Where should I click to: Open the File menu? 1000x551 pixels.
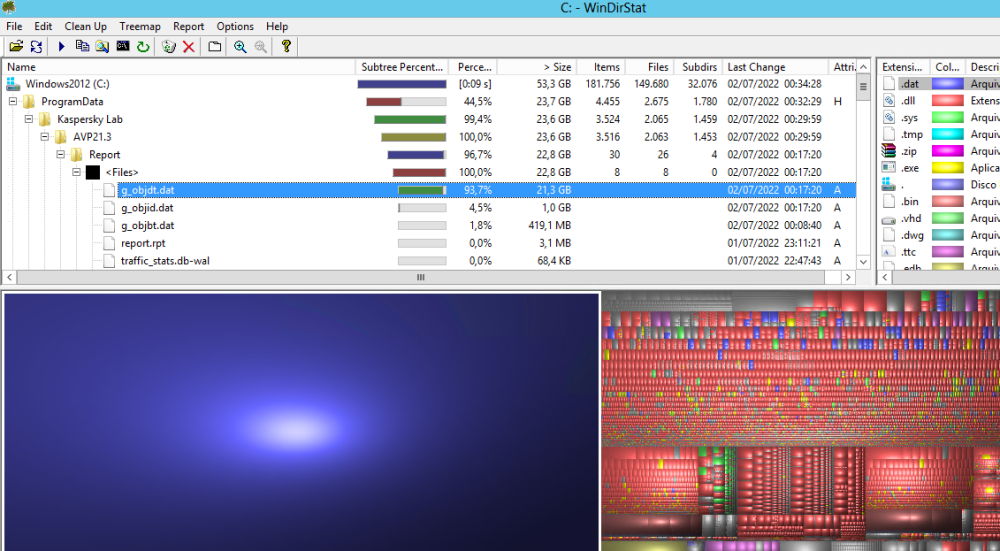[14, 26]
